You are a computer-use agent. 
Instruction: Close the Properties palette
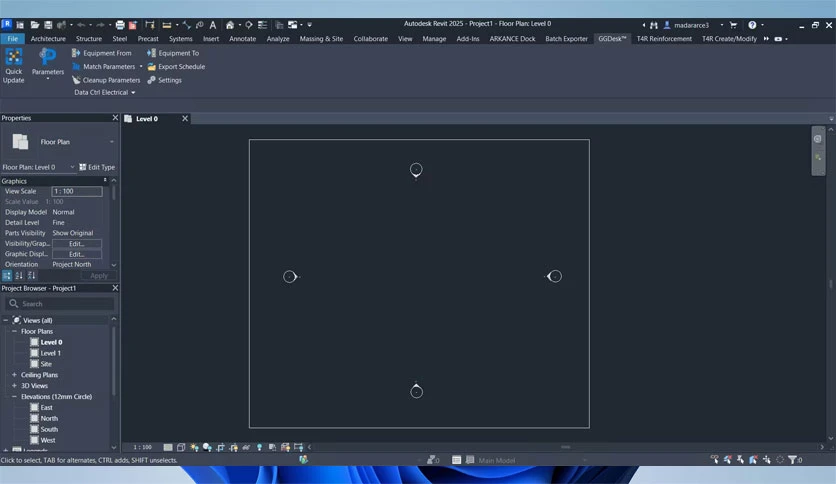click(x=115, y=118)
